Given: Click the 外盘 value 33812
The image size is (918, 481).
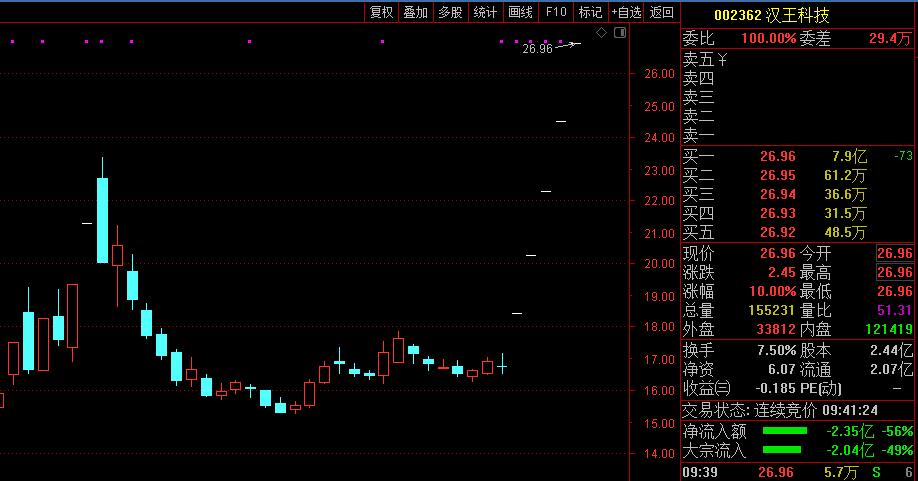Looking at the screenshot, I should [776, 329].
